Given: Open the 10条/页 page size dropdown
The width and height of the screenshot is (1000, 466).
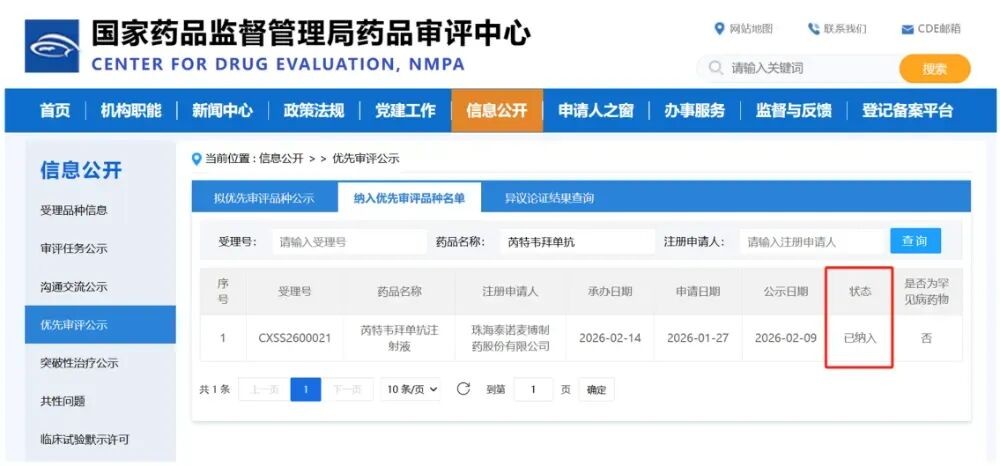Looking at the screenshot, I should click(411, 390).
